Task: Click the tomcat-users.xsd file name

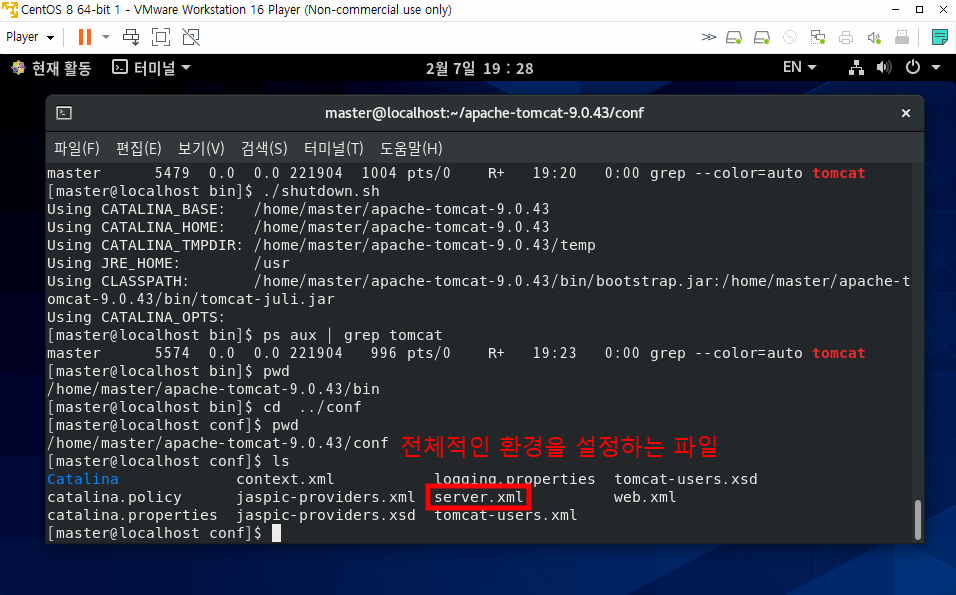Action: point(686,479)
